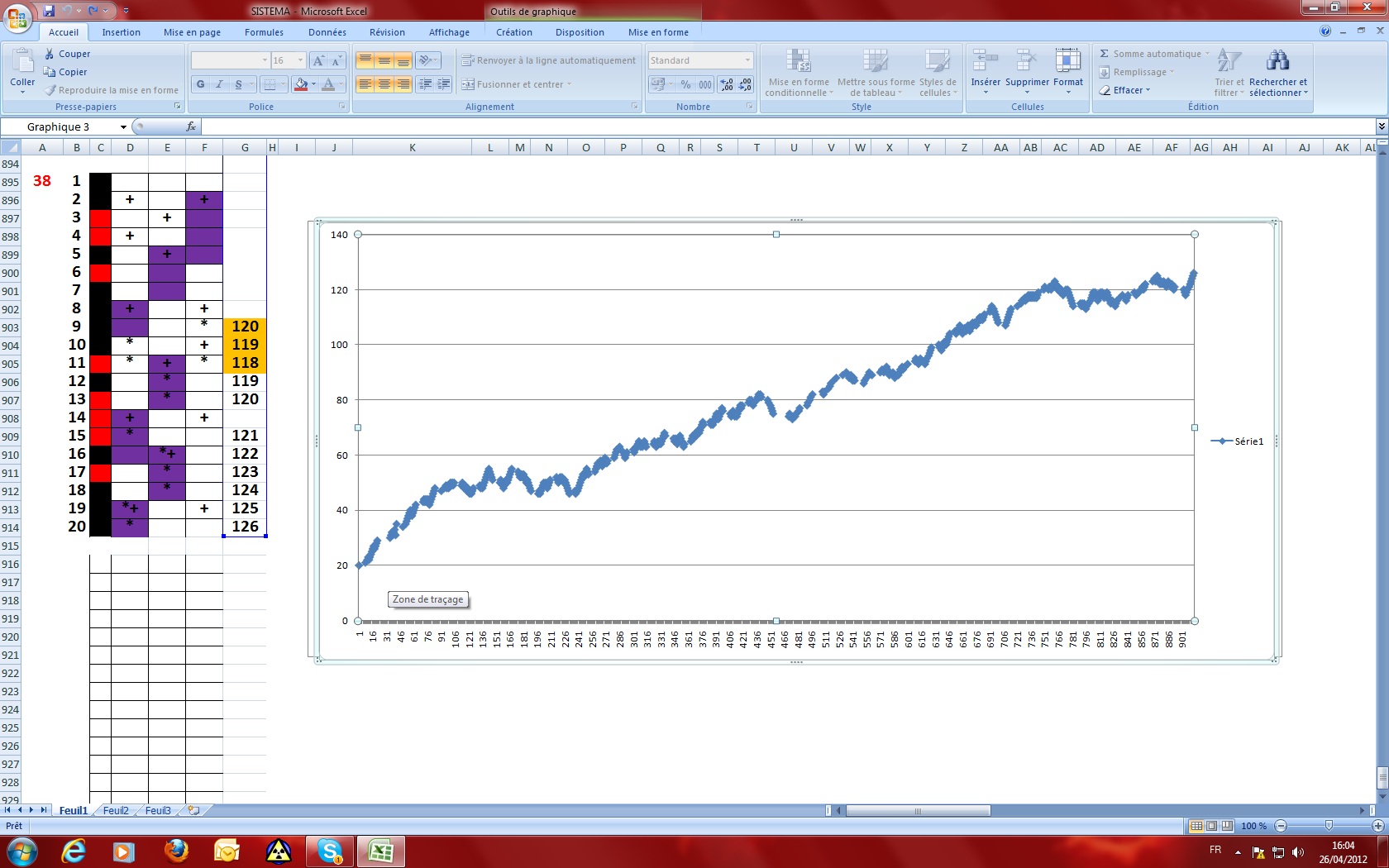Expand the Graphique 3 name box dropdown

[123, 127]
